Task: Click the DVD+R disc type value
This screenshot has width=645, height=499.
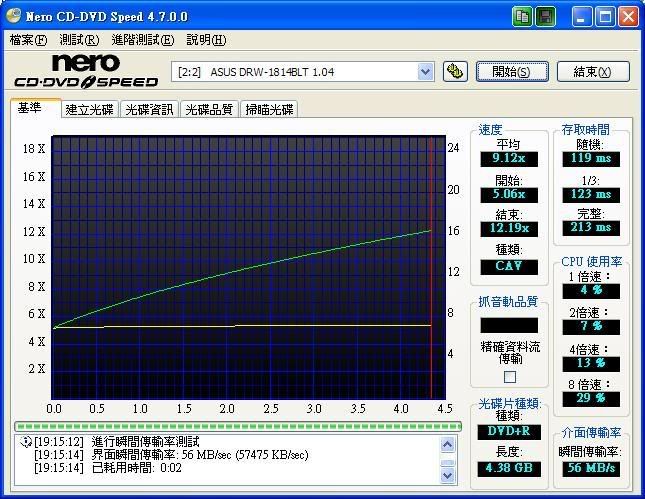Action: (x=509, y=432)
